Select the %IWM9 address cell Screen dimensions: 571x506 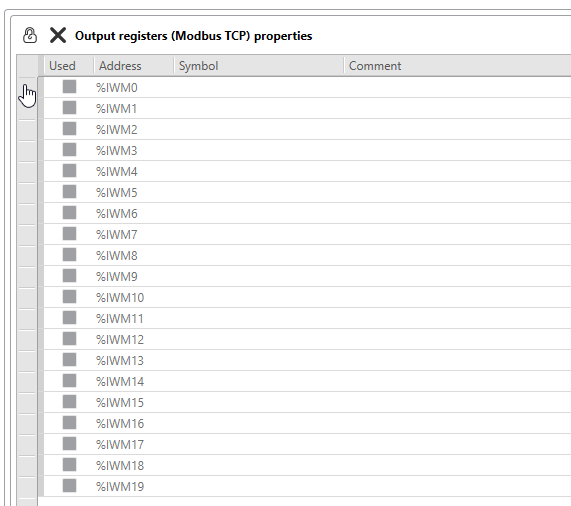pos(134,276)
